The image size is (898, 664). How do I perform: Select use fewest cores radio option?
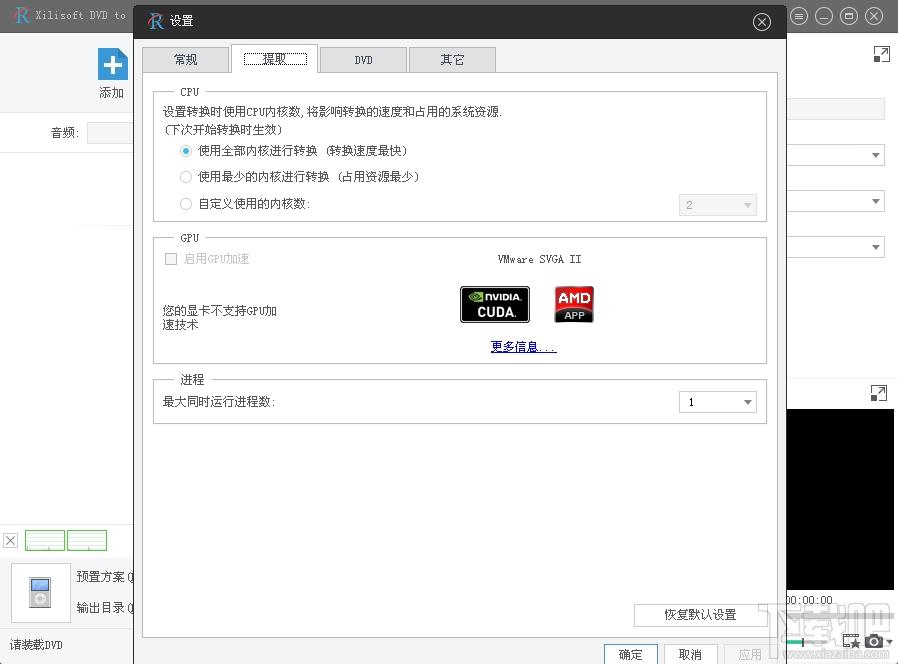(x=186, y=177)
